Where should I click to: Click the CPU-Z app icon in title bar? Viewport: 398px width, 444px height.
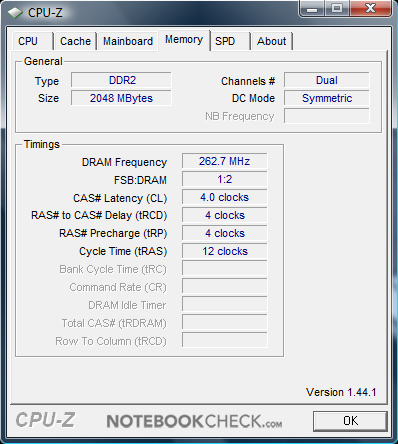click(x=15, y=13)
